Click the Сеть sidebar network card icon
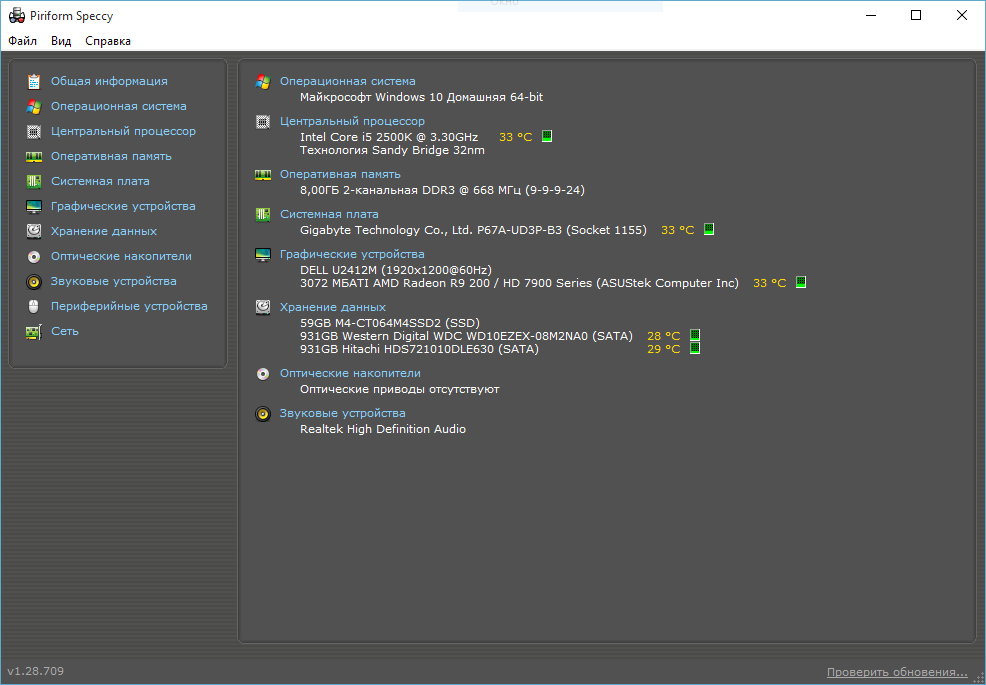Viewport: 986px width, 685px height. pyautogui.click(x=34, y=331)
